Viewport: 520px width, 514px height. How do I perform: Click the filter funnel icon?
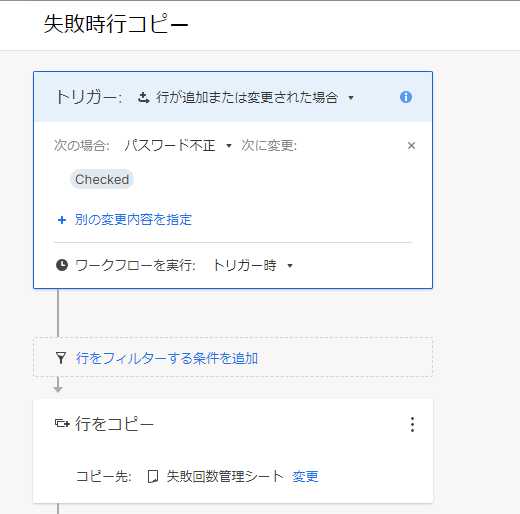61,358
